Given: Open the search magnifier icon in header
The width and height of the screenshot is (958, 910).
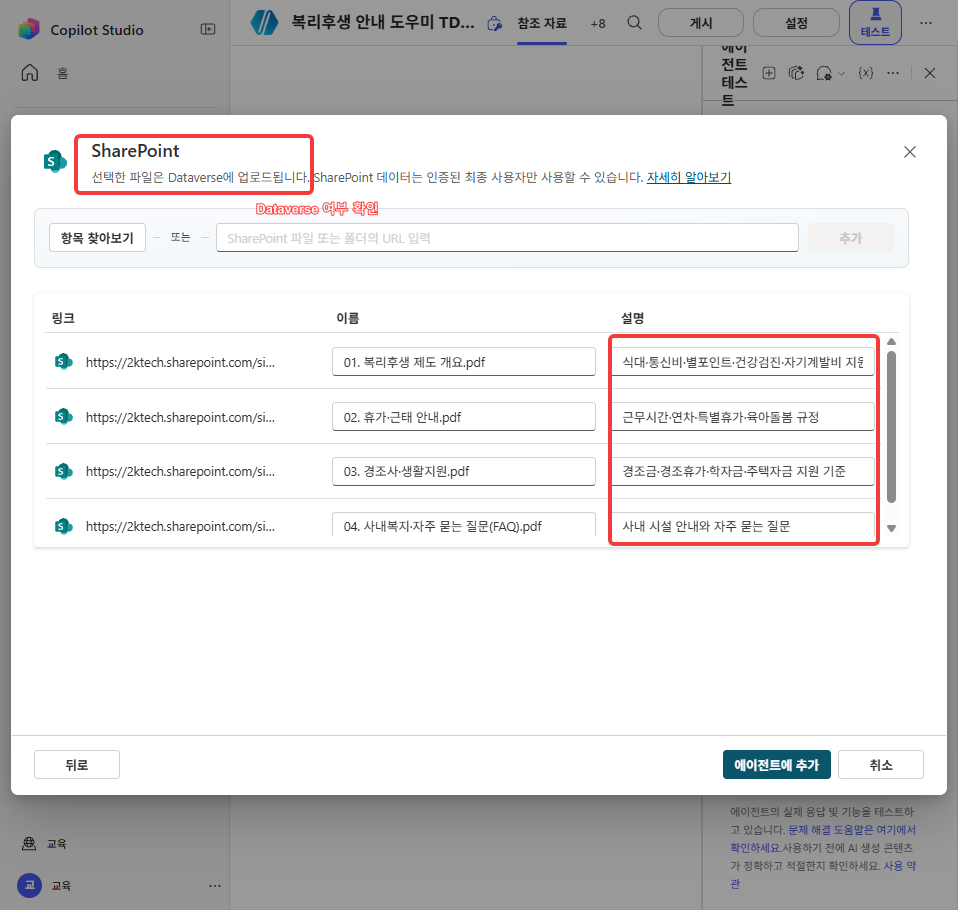Looking at the screenshot, I should coord(634,23).
